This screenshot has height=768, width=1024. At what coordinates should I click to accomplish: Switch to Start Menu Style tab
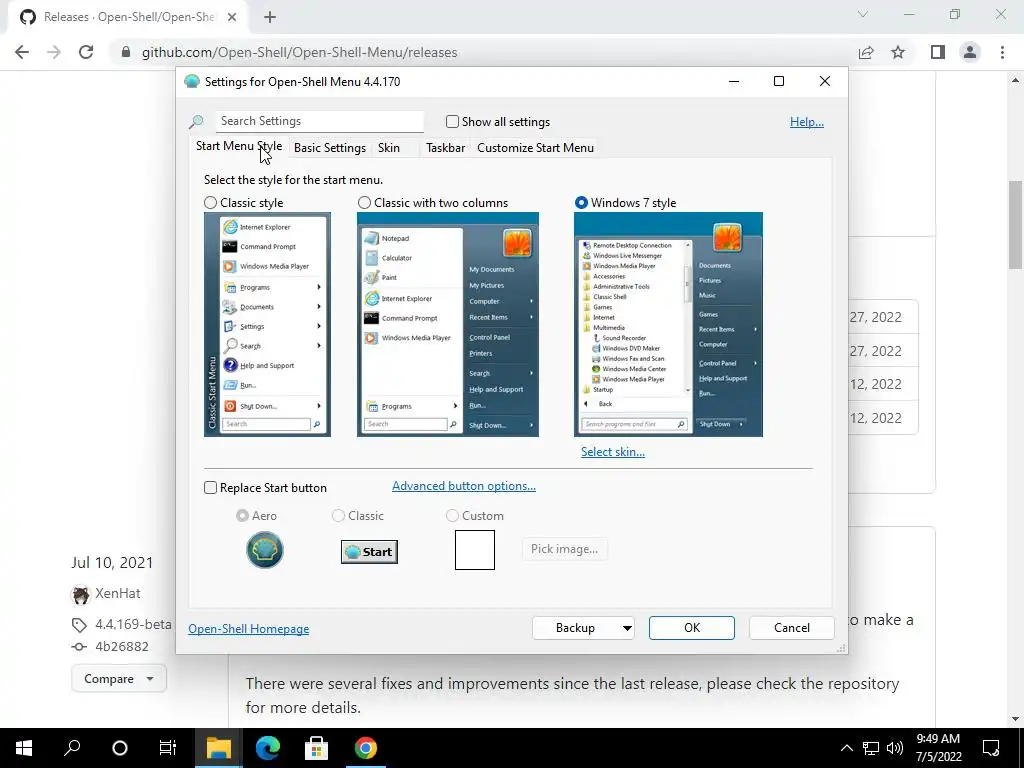pos(239,146)
